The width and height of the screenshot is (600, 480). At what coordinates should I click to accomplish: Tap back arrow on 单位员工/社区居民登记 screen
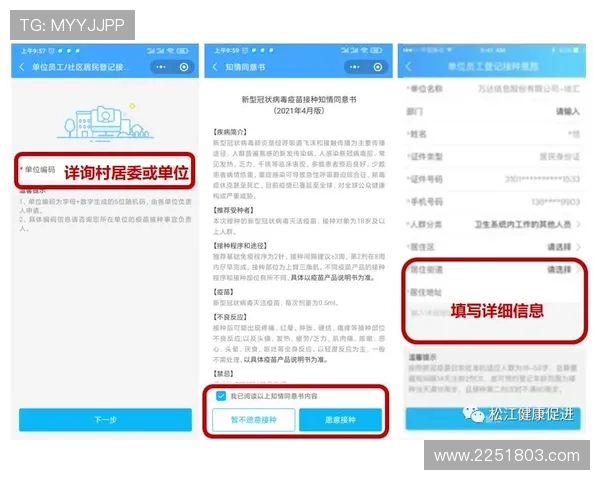22,67
